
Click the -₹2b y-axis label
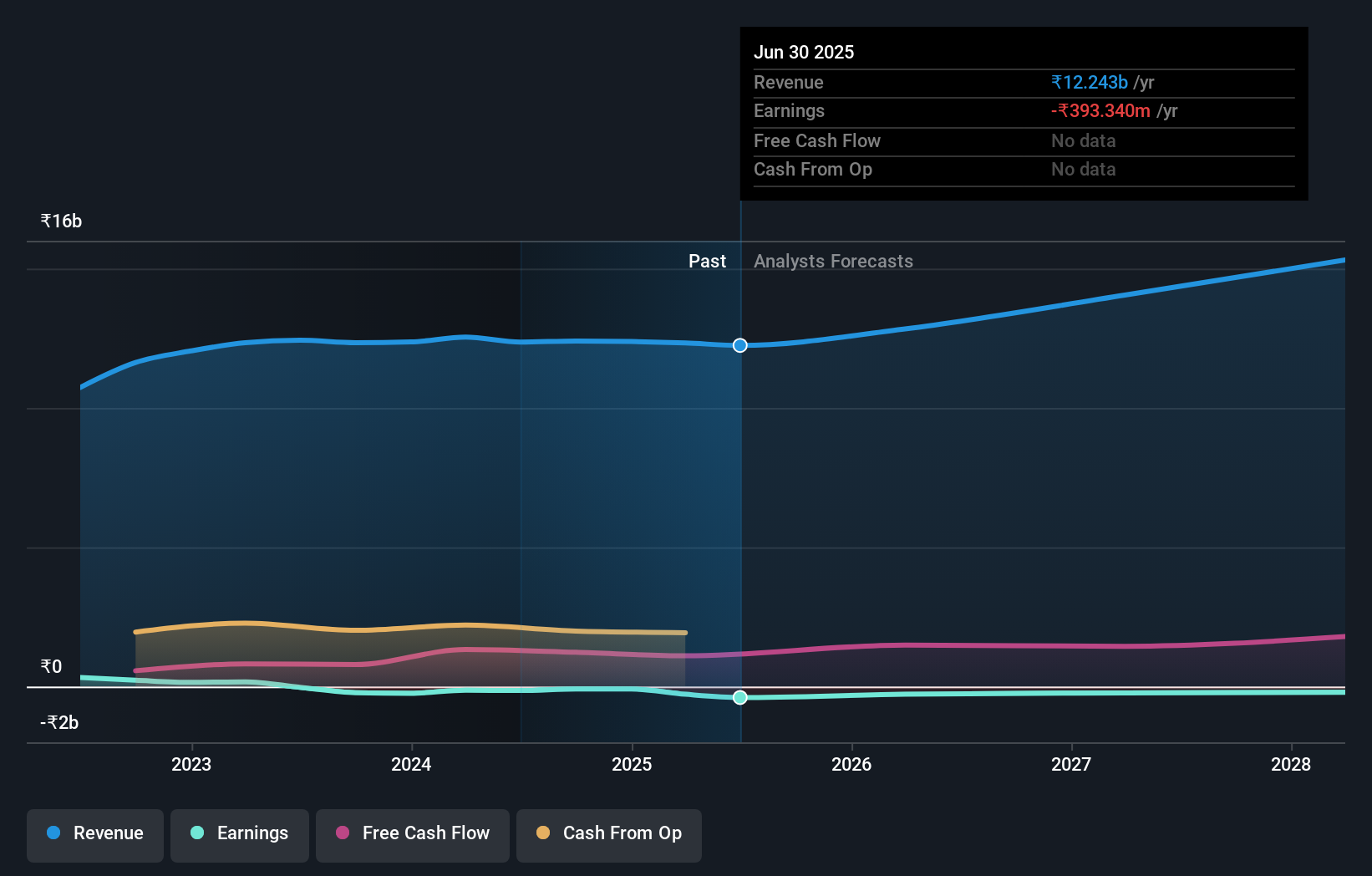[59, 723]
